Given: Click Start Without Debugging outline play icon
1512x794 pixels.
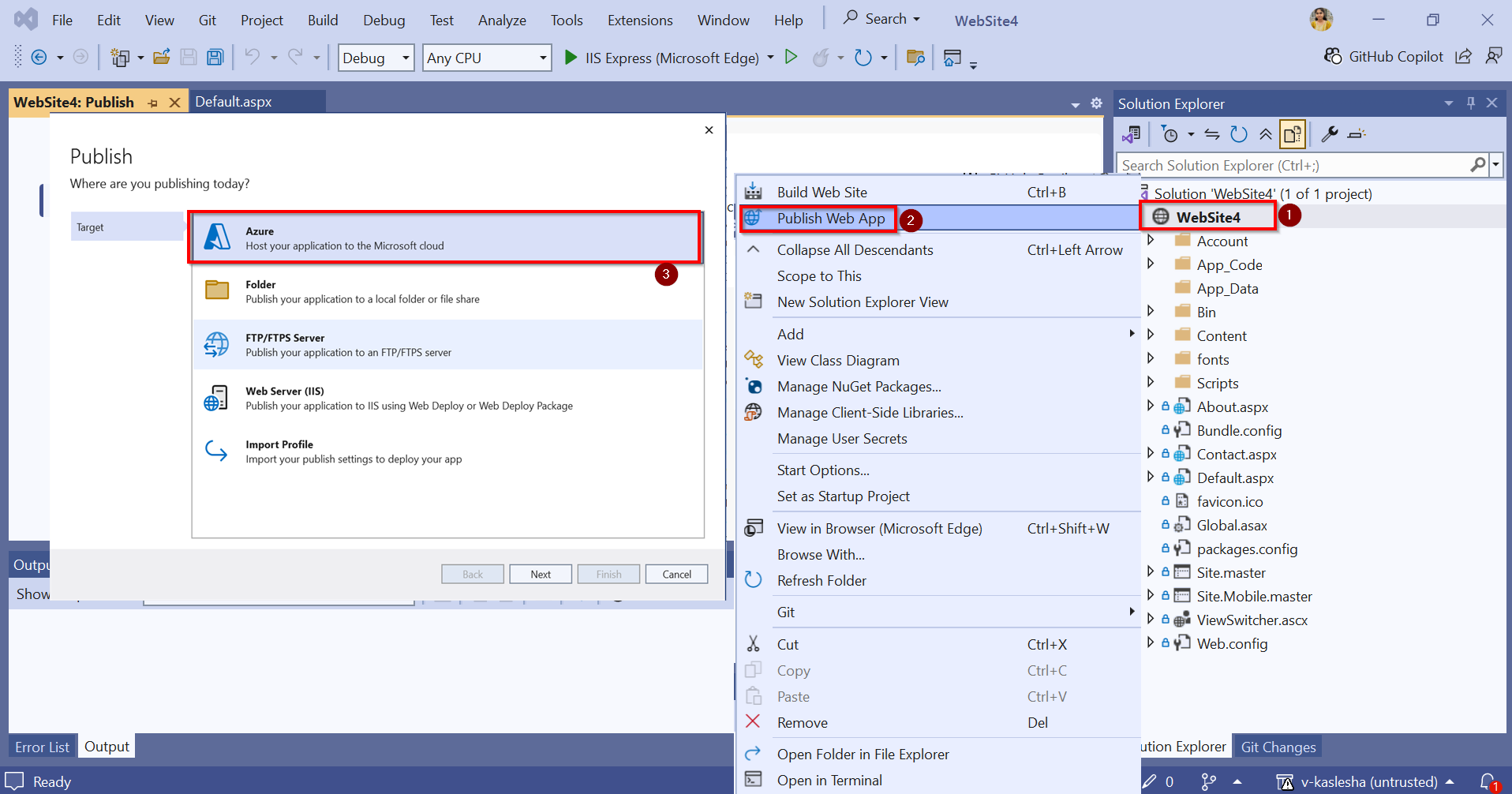Looking at the screenshot, I should pos(791,57).
